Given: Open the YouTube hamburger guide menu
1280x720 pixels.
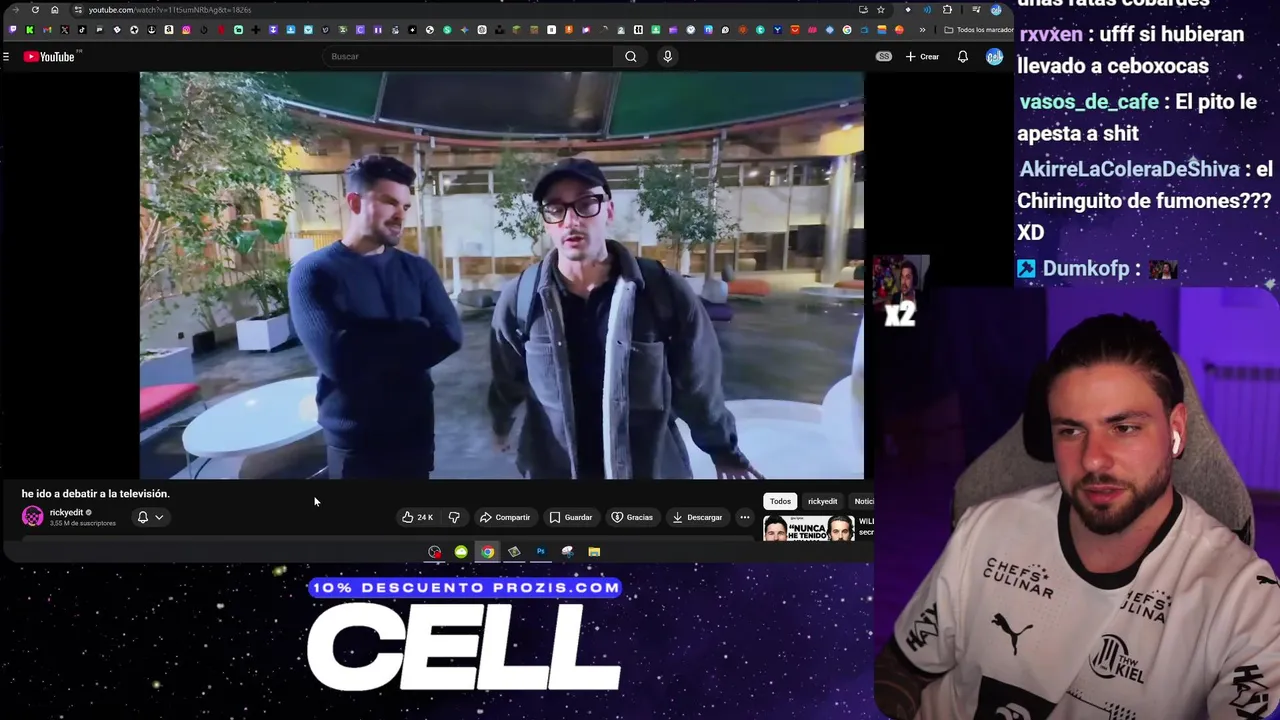Looking at the screenshot, I should point(6,57).
